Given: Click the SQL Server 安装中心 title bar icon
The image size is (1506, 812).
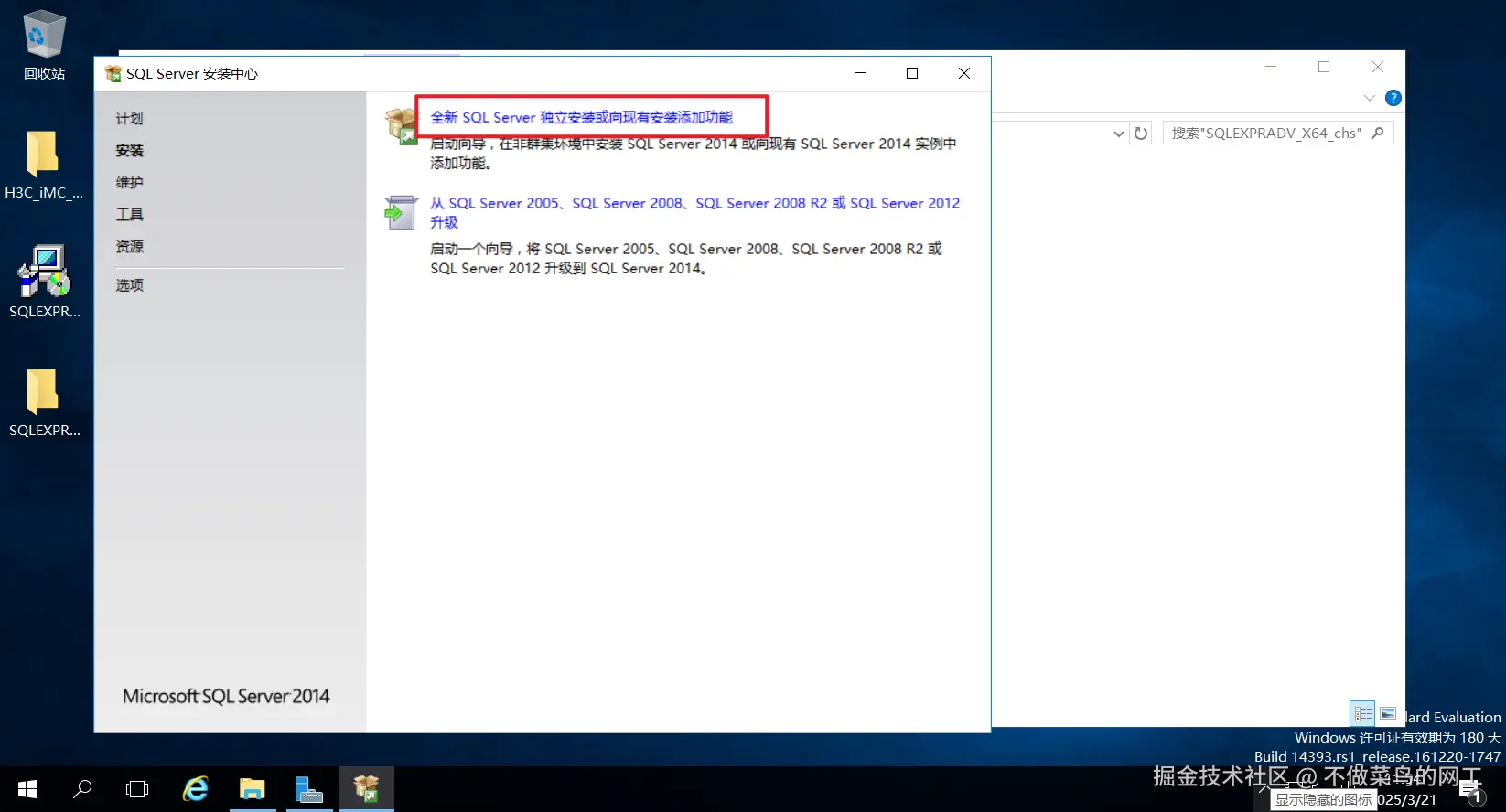Looking at the screenshot, I should click(113, 73).
